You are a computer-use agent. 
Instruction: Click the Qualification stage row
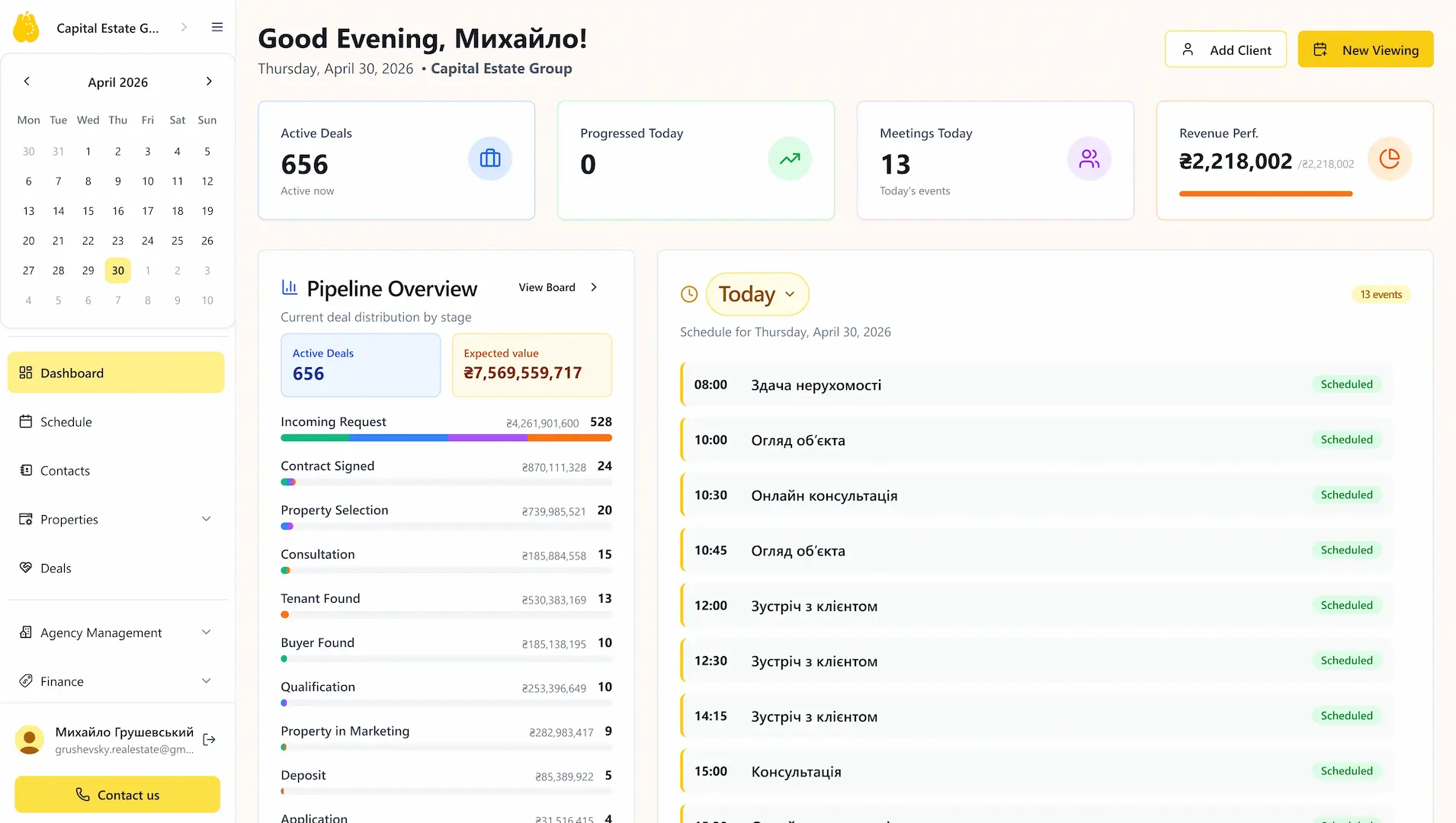[446, 693]
